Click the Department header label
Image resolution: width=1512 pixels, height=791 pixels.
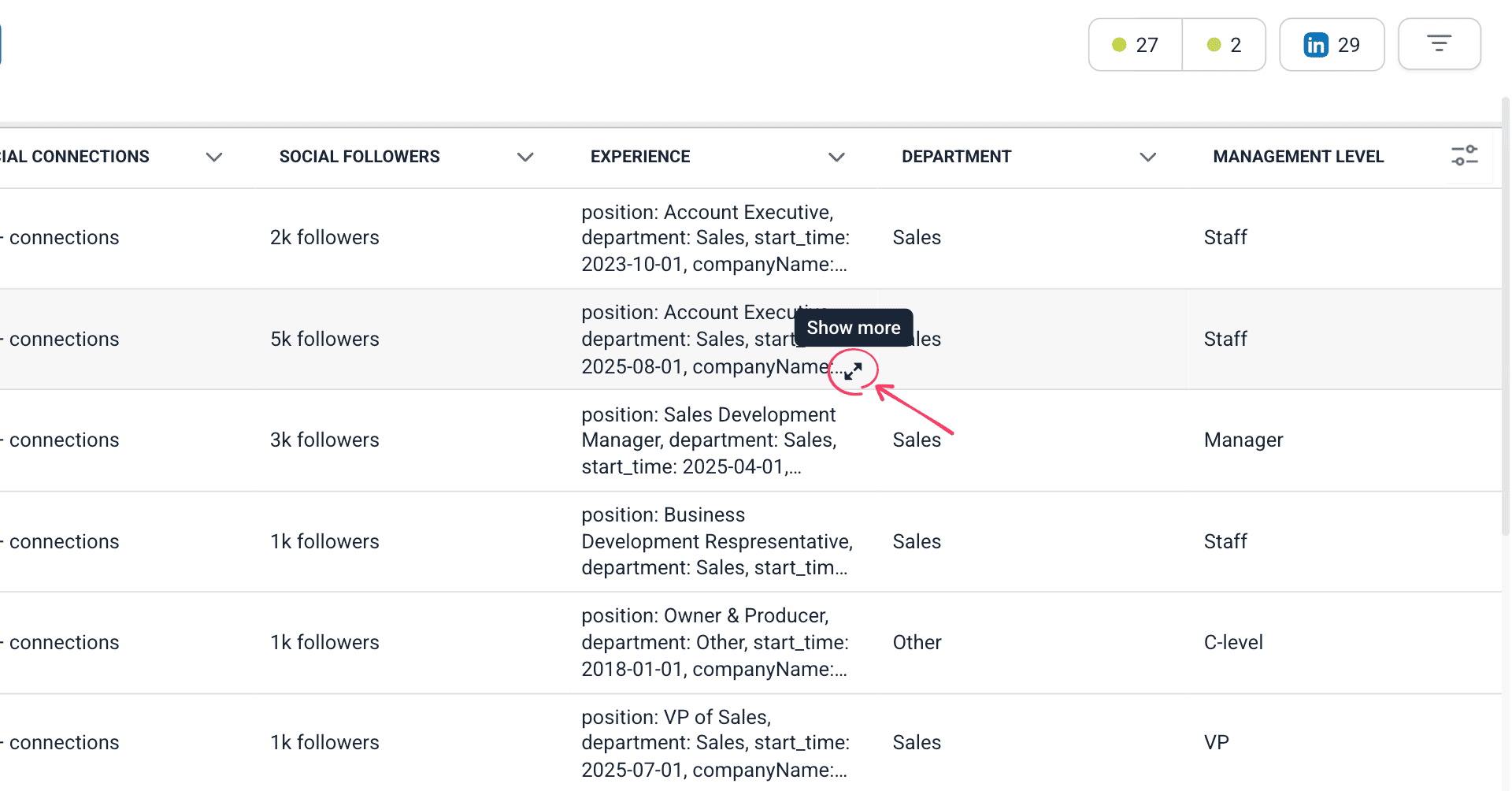956,157
